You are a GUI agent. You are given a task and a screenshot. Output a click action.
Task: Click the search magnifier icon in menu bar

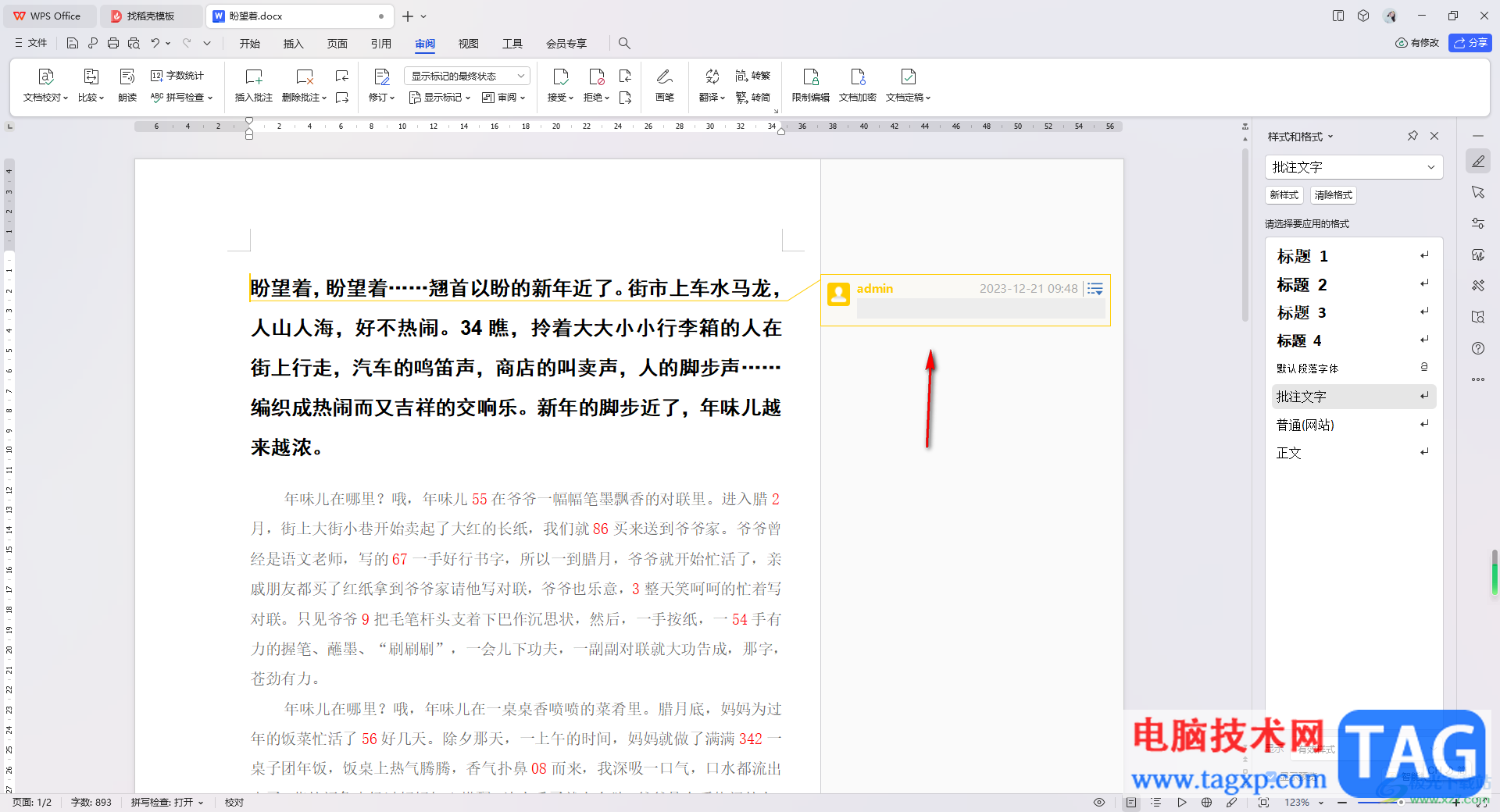pos(624,44)
